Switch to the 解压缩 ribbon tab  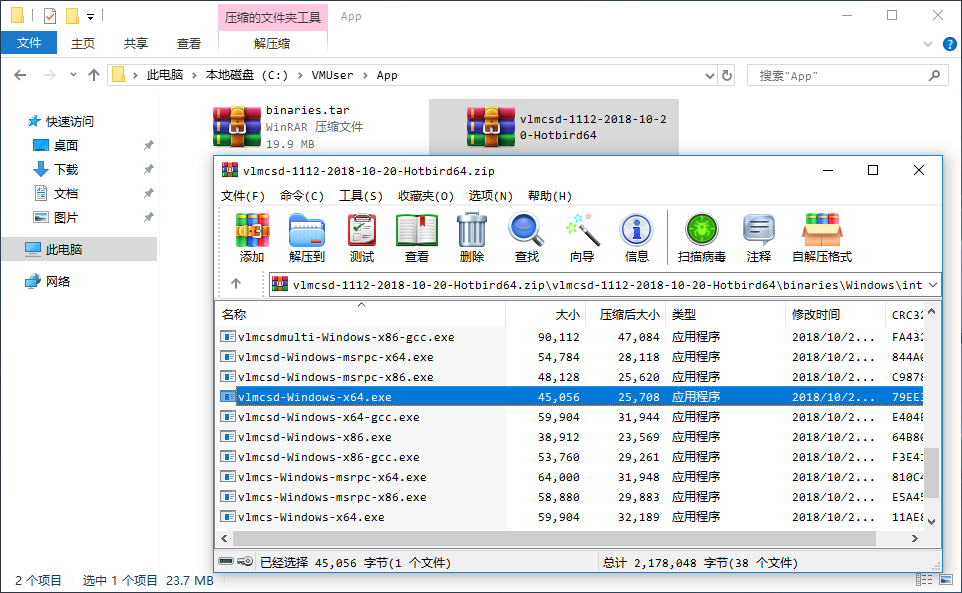pos(272,44)
